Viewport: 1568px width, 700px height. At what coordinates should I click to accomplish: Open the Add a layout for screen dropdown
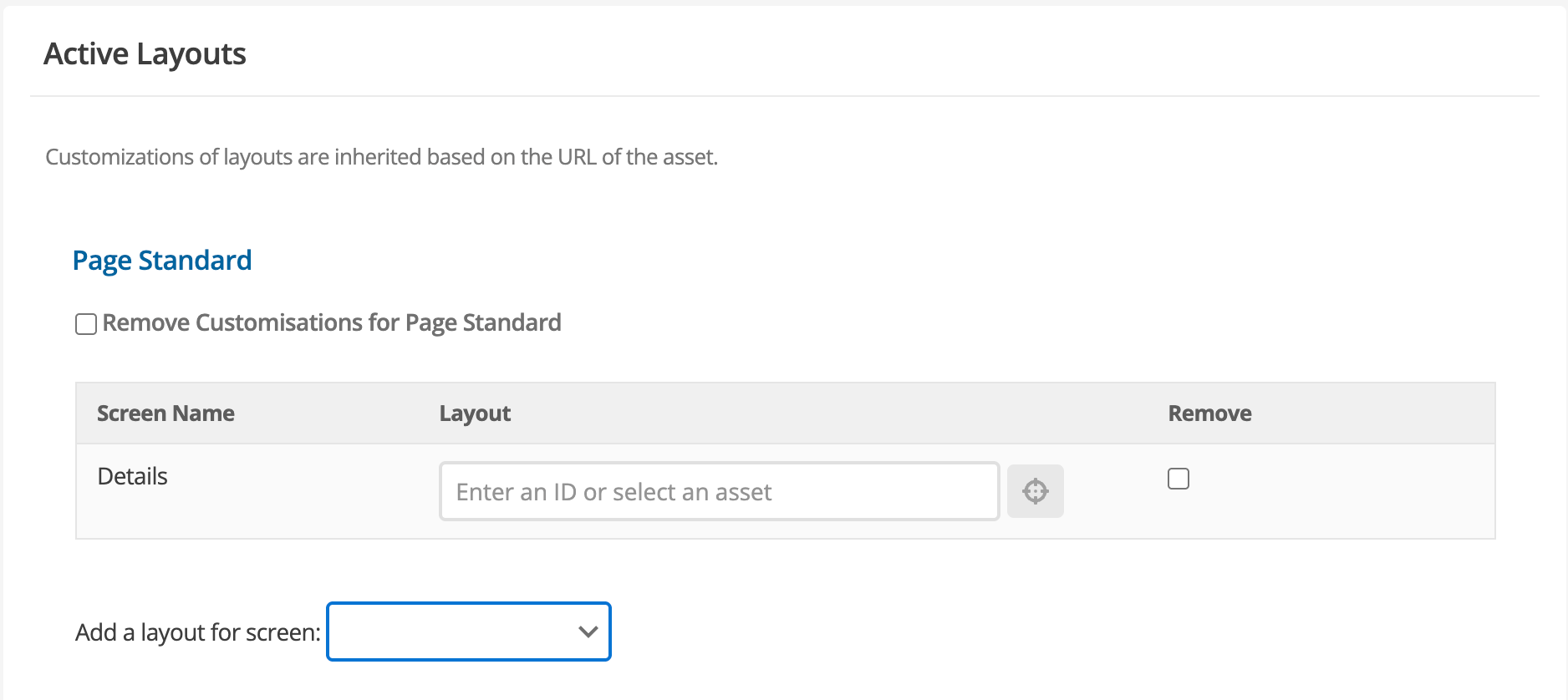tap(468, 632)
